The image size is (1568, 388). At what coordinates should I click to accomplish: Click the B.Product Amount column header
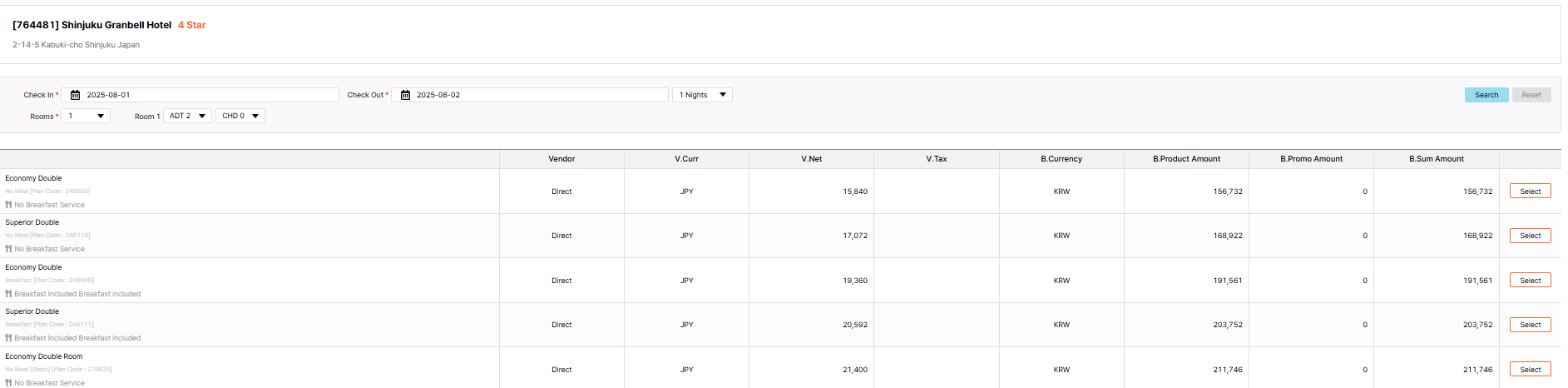click(x=1186, y=159)
